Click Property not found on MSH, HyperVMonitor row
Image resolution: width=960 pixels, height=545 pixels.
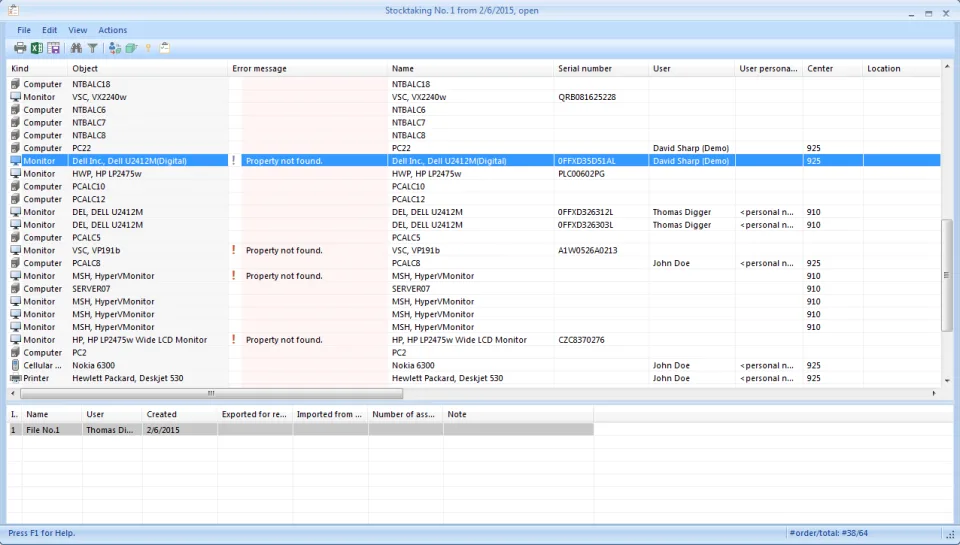click(284, 276)
